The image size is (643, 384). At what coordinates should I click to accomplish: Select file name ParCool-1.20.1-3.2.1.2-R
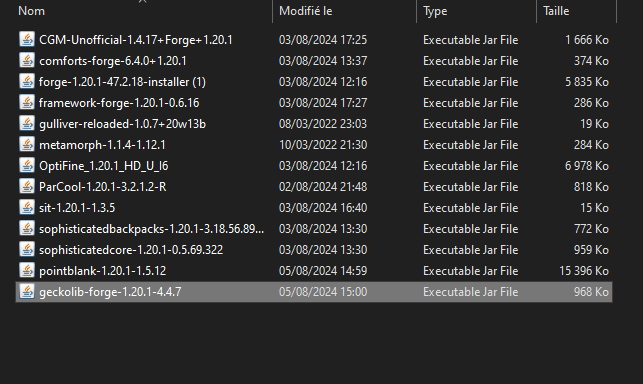tap(103, 187)
